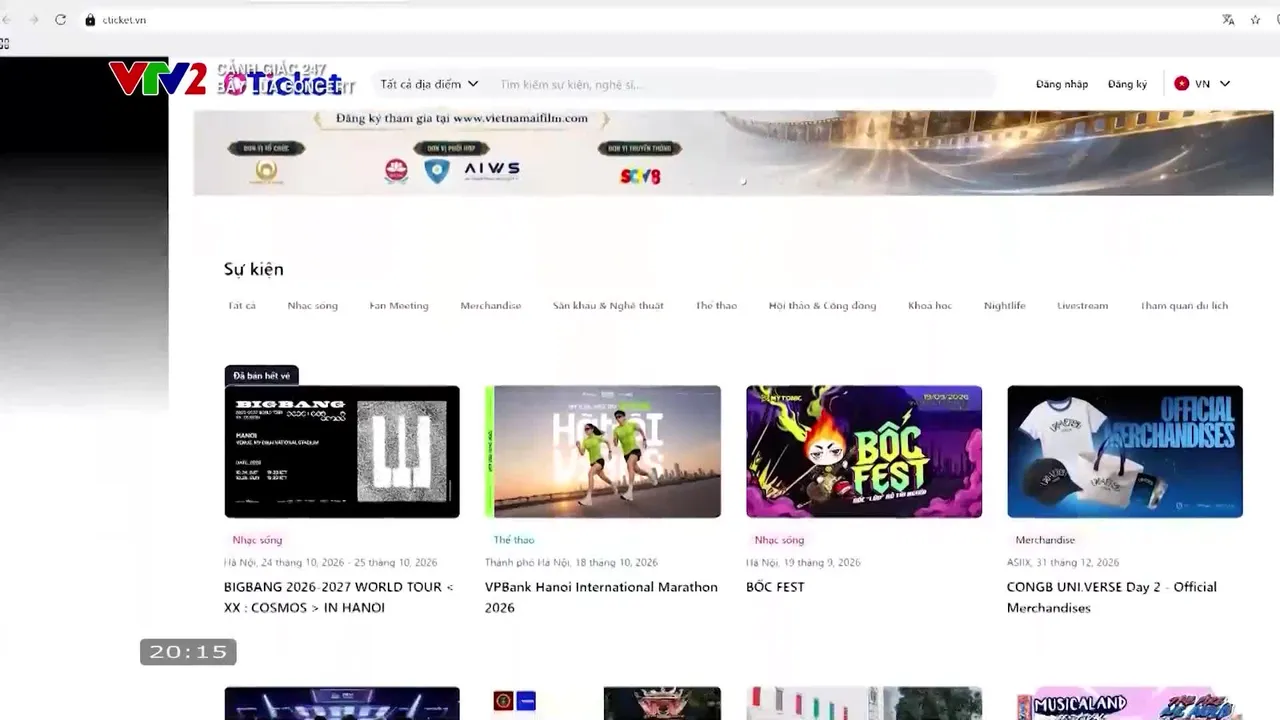Expand the "Tất cả địa điểm" location dropdown
The height and width of the screenshot is (720, 1280).
pos(429,84)
